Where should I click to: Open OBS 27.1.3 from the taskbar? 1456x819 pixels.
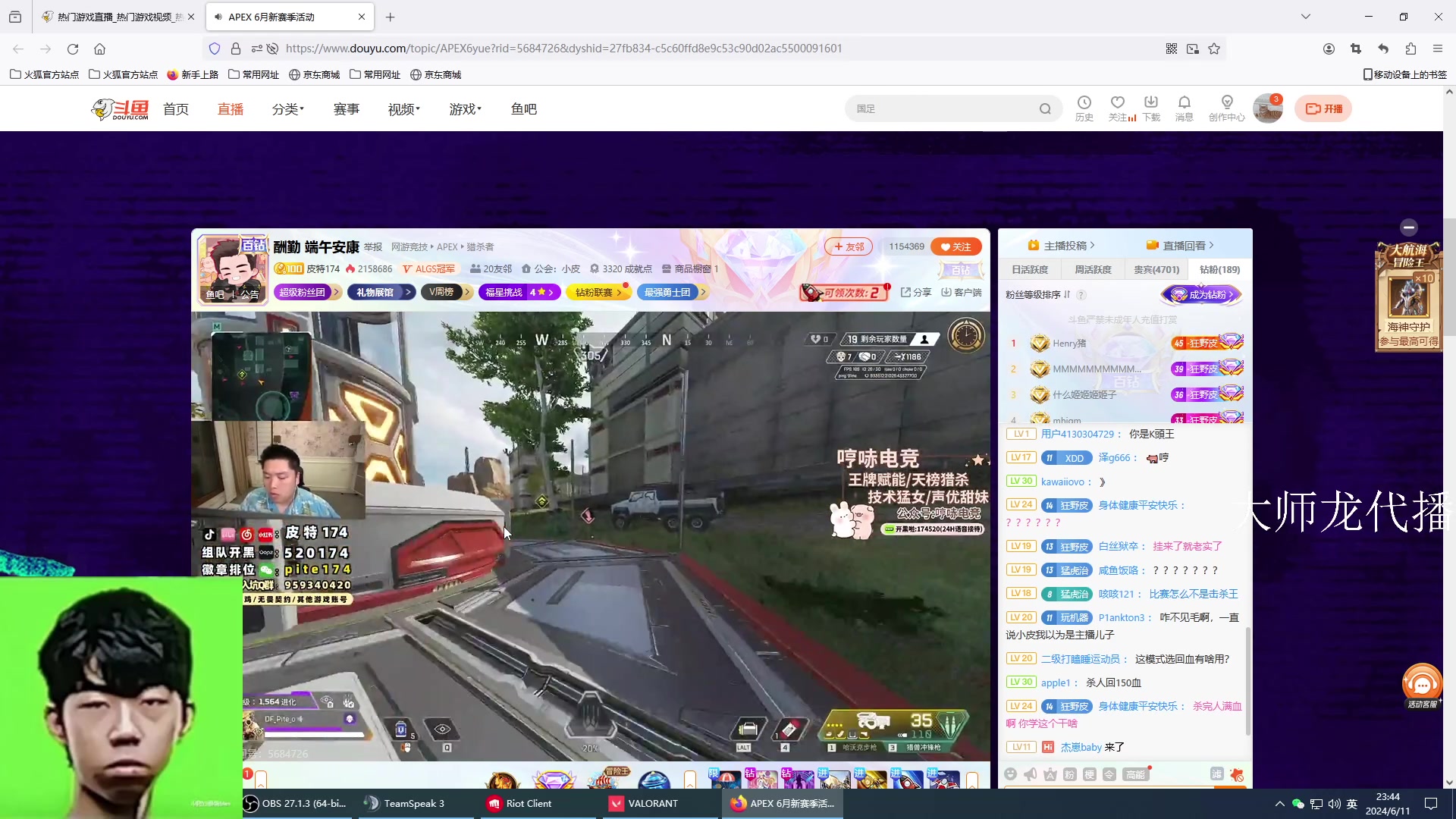[x=296, y=803]
